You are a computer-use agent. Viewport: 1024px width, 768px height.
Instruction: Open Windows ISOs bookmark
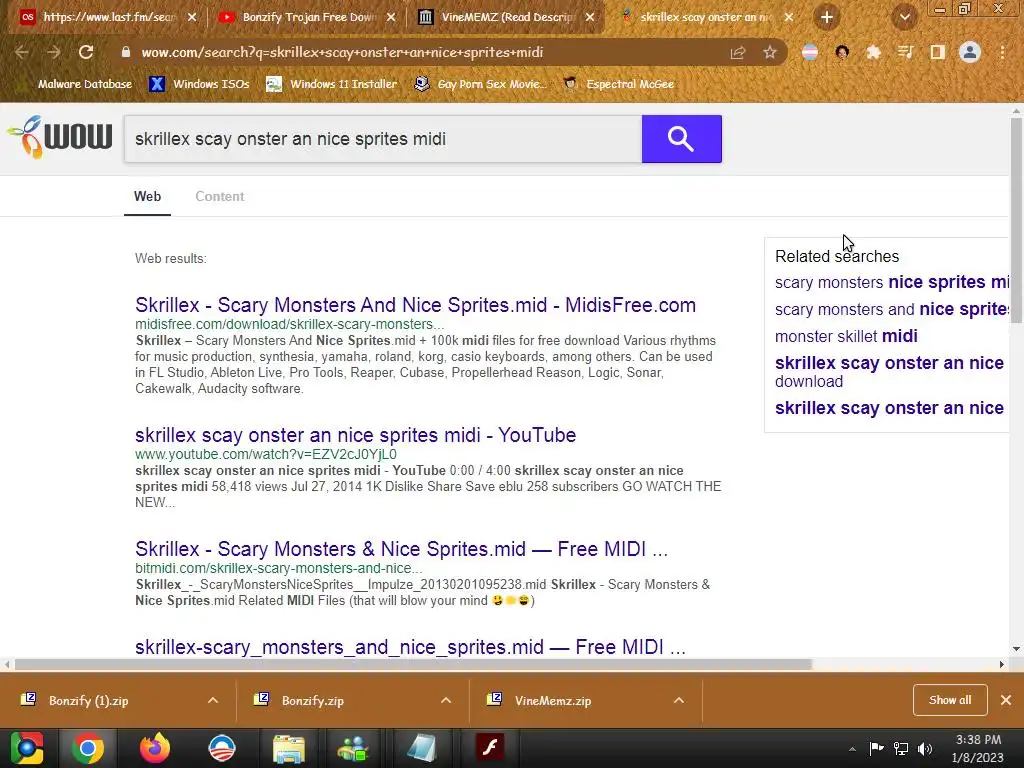pos(200,84)
